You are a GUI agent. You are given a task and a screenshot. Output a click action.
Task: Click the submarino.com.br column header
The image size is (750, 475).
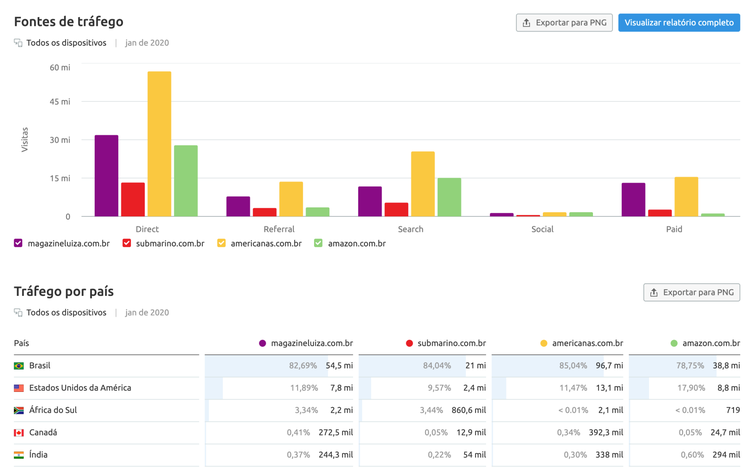[452, 343]
